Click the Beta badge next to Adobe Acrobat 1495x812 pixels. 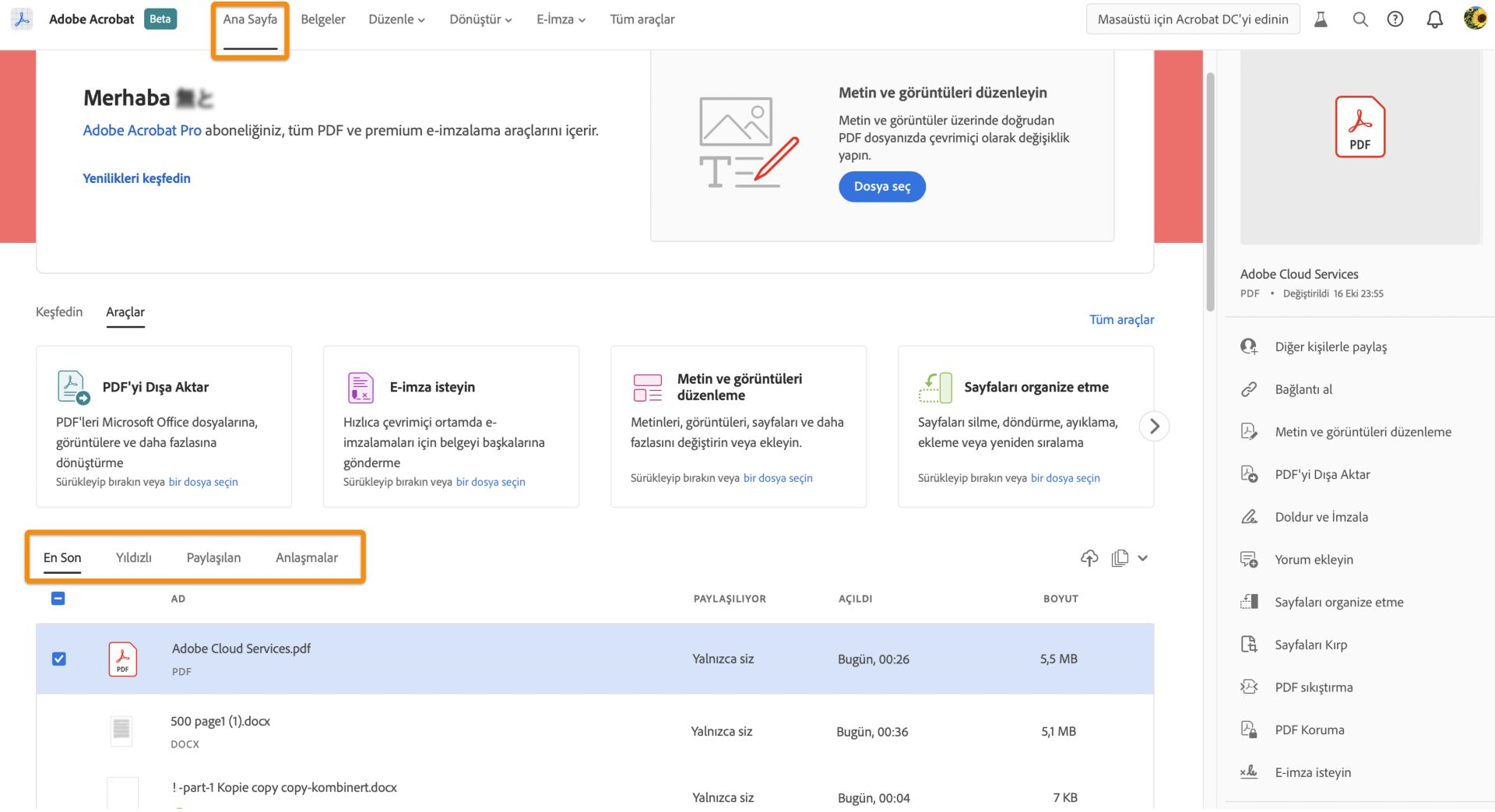(x=160, y=19)
